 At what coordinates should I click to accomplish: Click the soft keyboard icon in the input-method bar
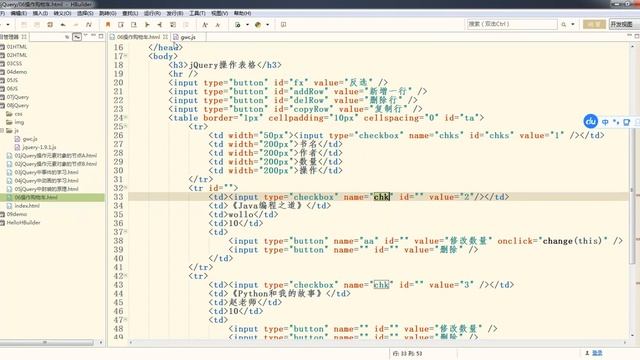pos(627,122)
